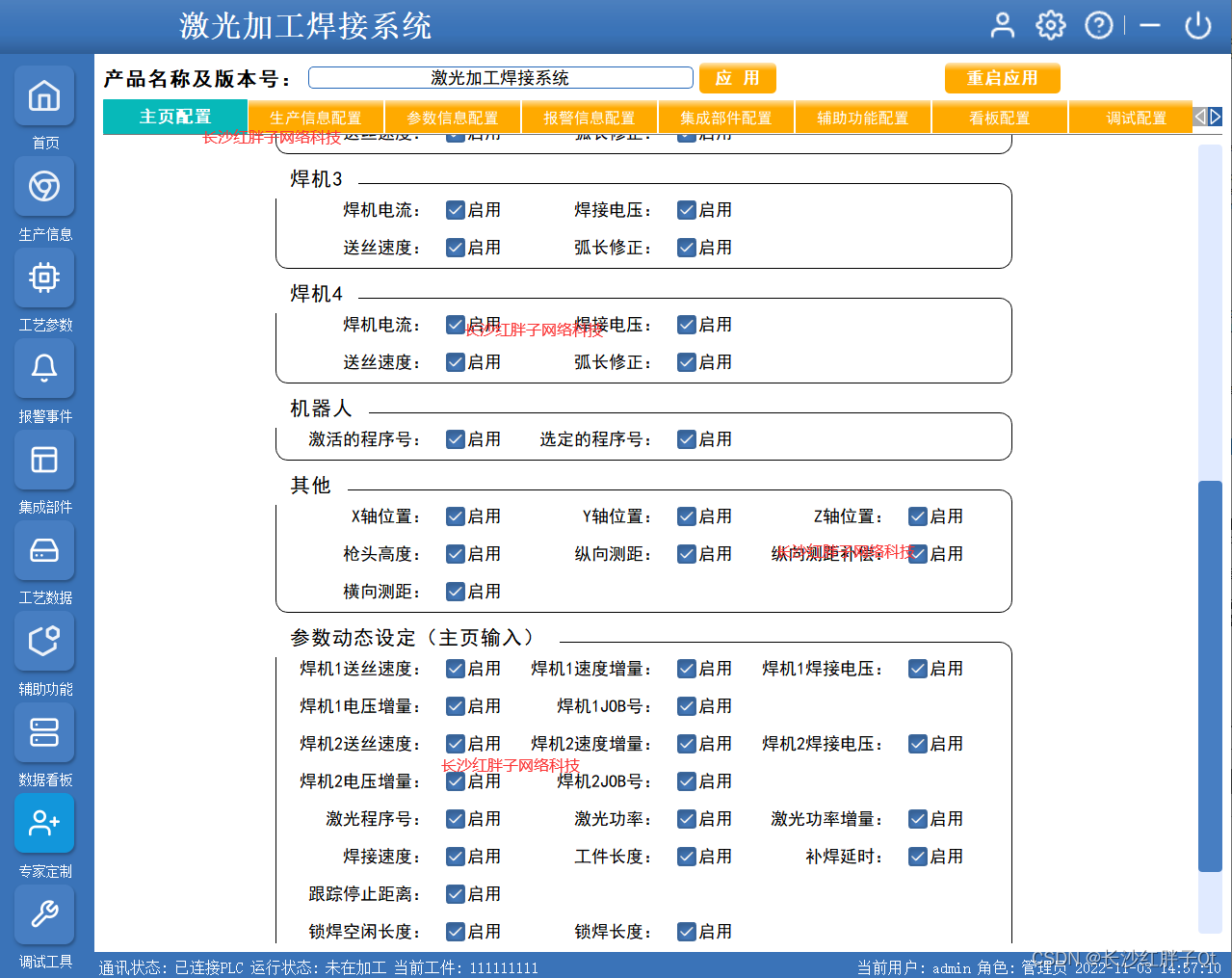Open settings gear icon in title bar
This screenshot has width=1232, height=978.
click(x=1051, y=25)
